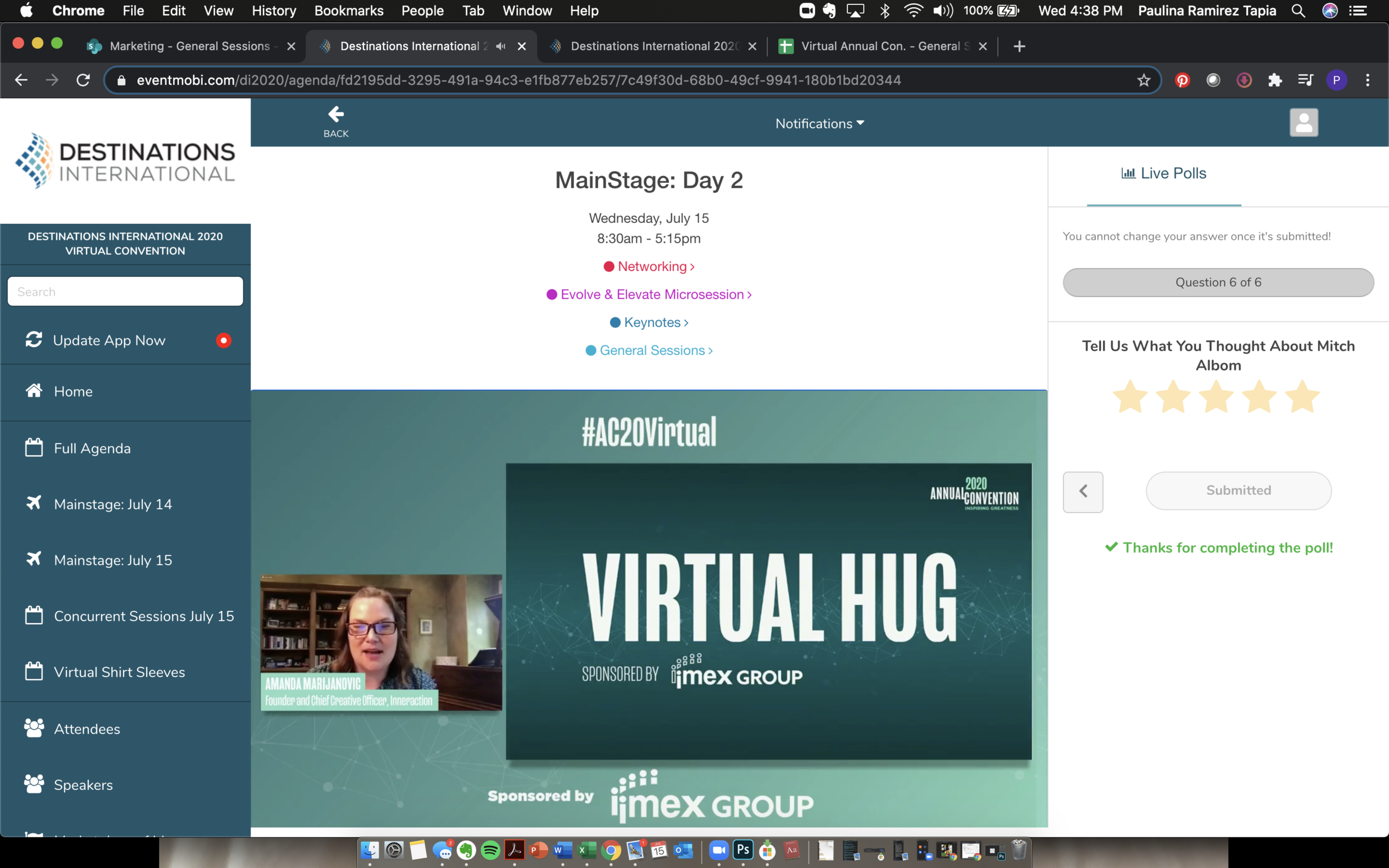Open the General Sessions track link
Viewport: 1389px width, 868px height.
tap(649, 350)
